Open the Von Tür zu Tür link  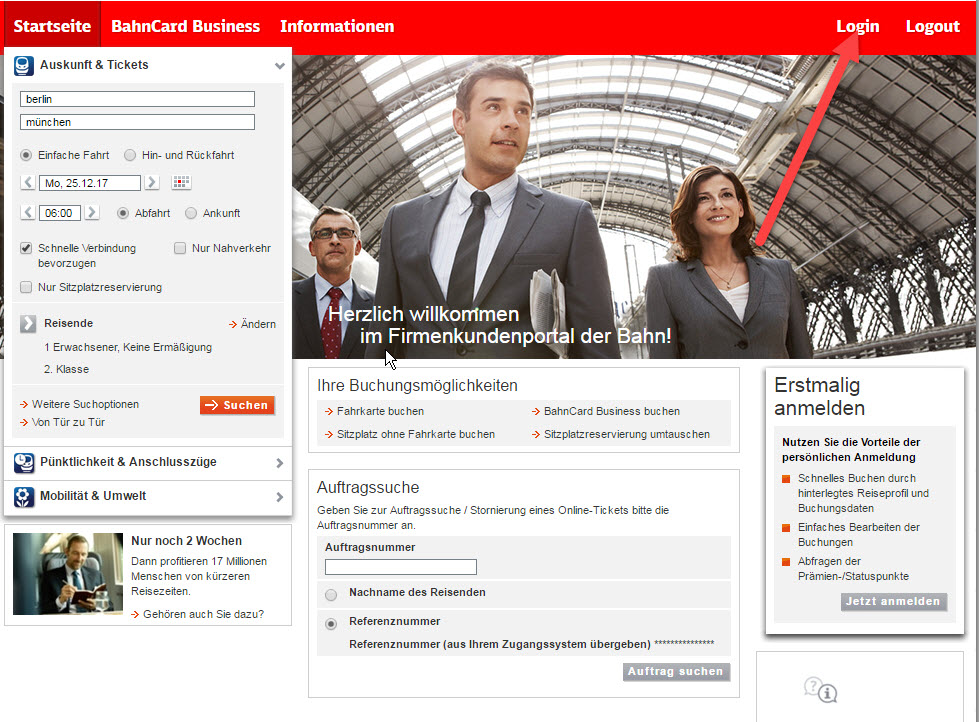tap(62, 422)
